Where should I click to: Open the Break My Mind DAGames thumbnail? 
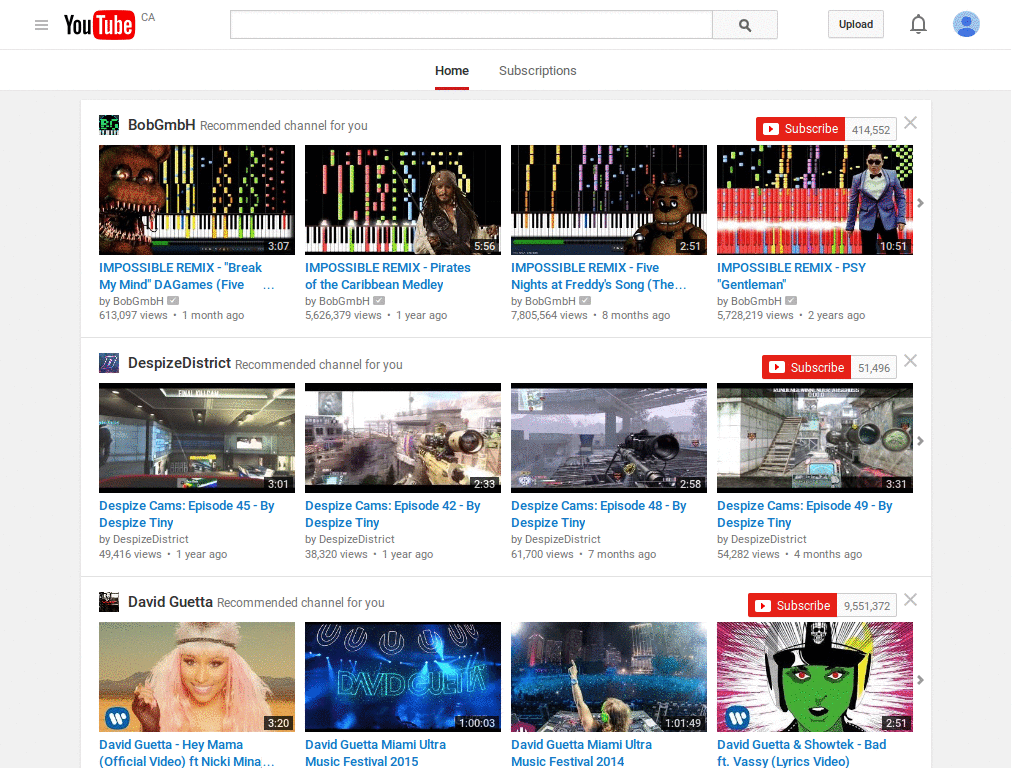[x=197, y=200]
